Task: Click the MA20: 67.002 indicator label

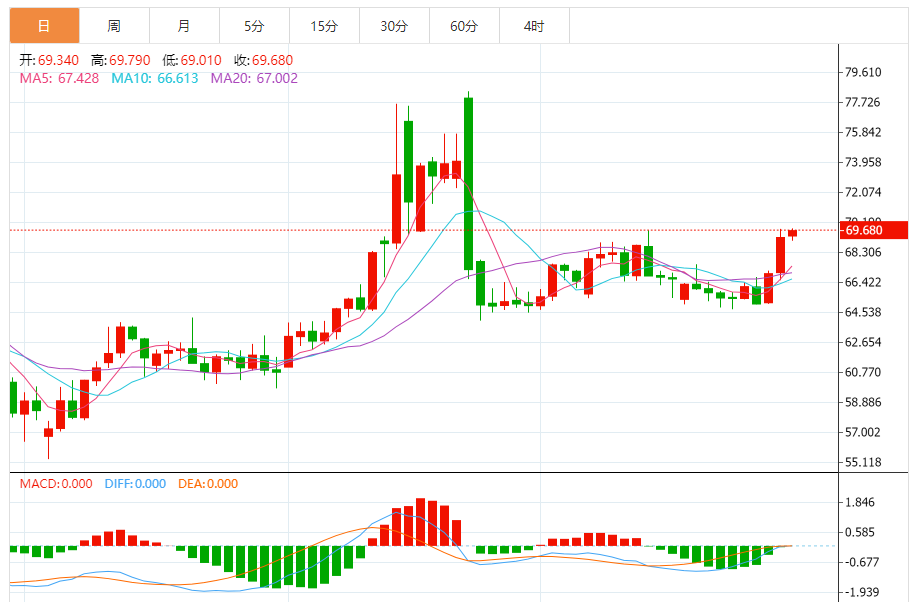Action: point(254,78)
